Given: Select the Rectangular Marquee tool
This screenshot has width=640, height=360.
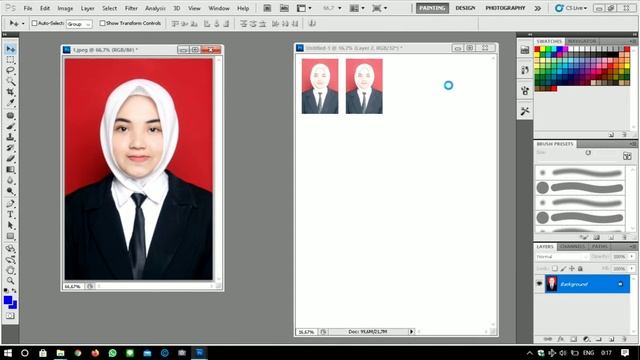Looking at the screenshot, I should 10,60.
